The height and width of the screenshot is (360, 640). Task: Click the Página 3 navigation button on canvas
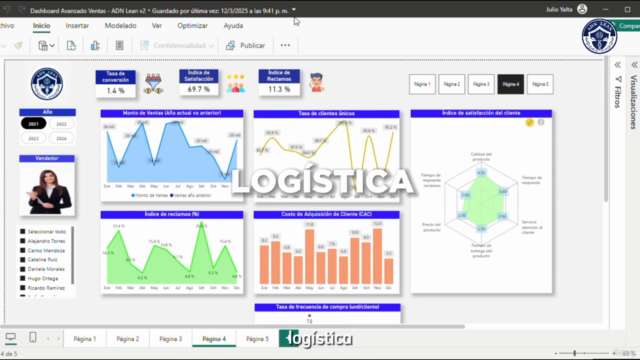click(481, 84)
